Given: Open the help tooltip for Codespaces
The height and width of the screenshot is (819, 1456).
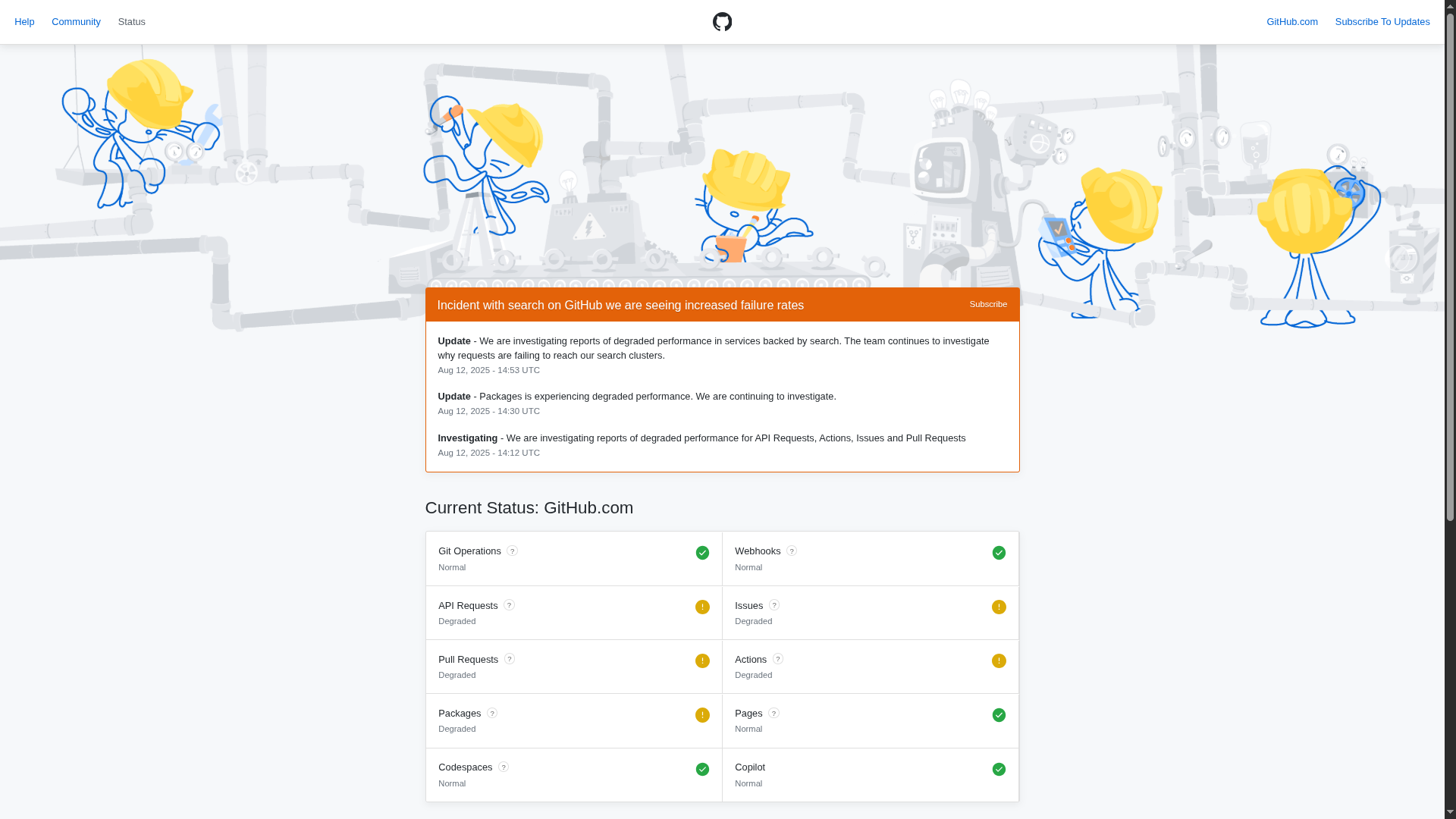Looking at the screenshot, I should (x=503, y=767).
